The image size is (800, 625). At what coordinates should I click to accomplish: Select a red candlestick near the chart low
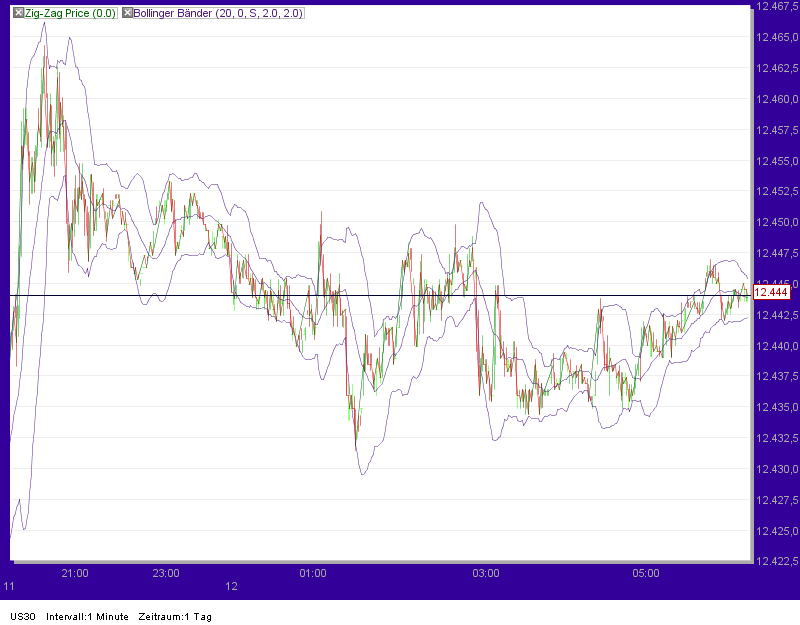[x=355, y=420]
